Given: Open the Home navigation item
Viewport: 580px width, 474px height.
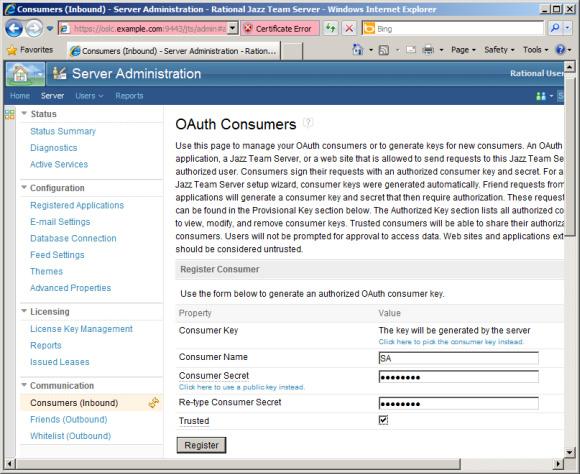Looking at the screenshot, I should click(20, 96).
